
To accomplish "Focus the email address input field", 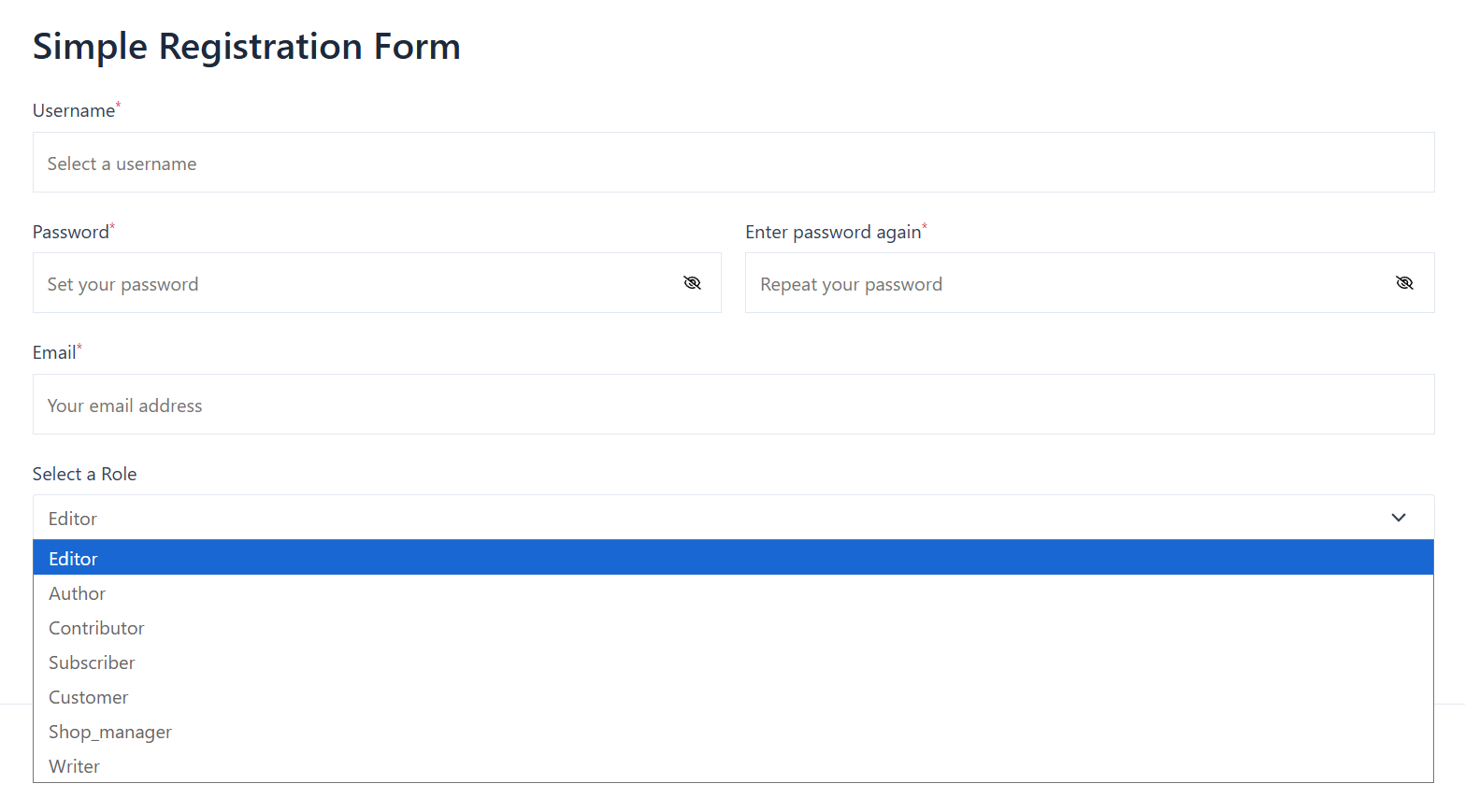I will 733,405.
